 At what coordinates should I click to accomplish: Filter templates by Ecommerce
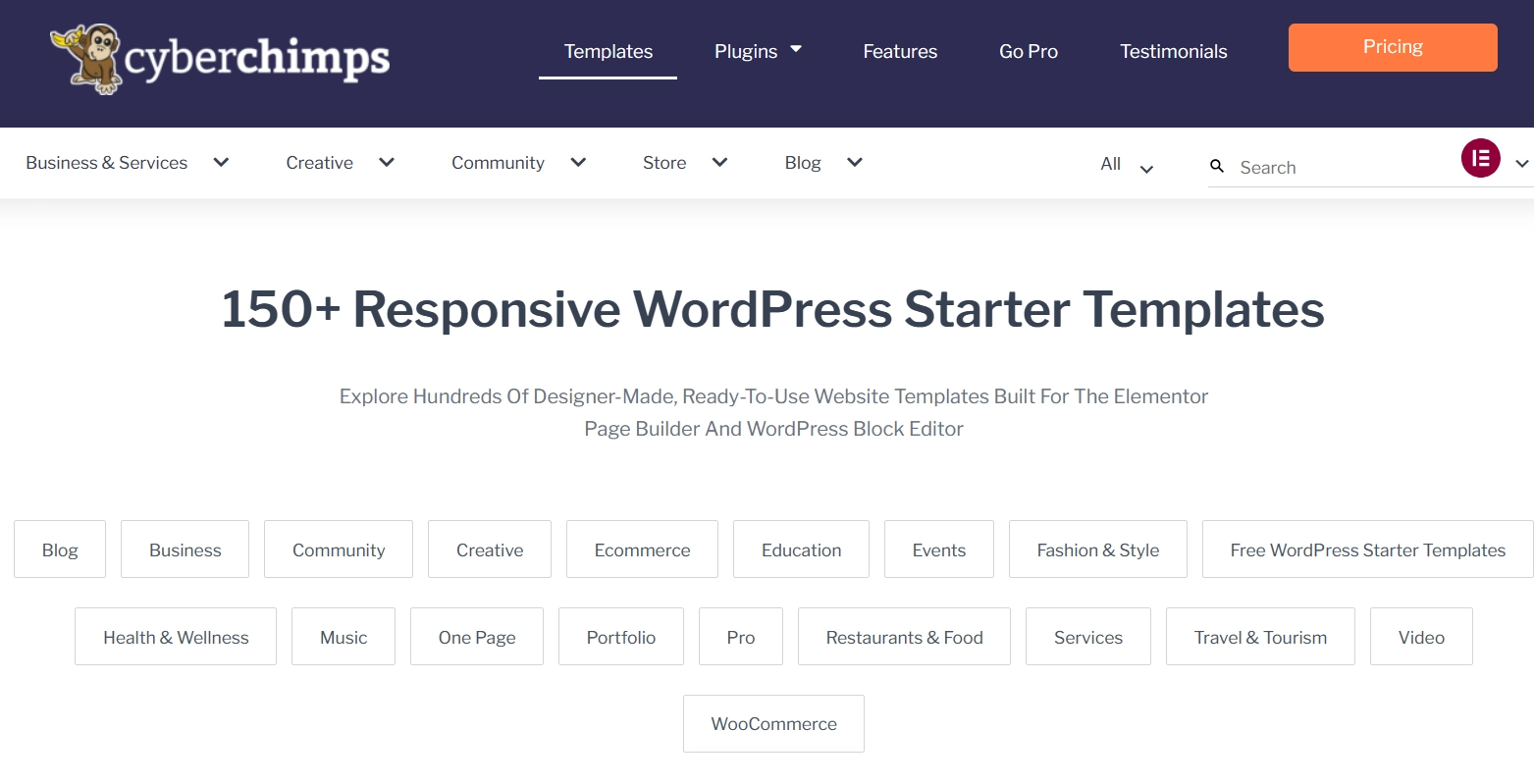pyautogui.click(x=643, y=549)
